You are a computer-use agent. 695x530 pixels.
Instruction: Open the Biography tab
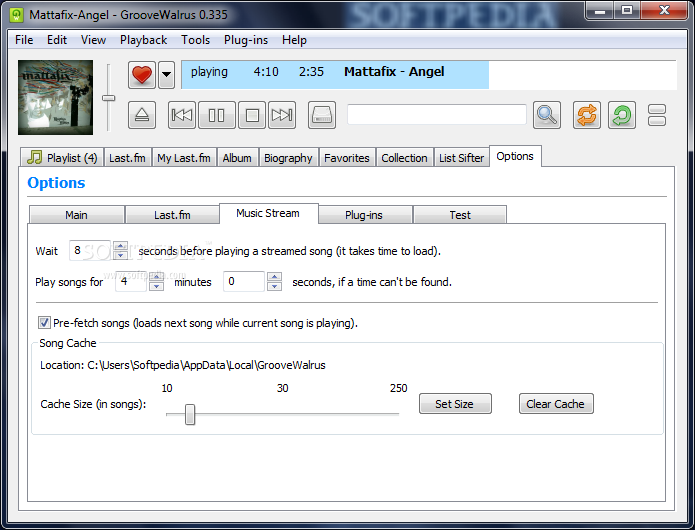[x=288, y=158]
